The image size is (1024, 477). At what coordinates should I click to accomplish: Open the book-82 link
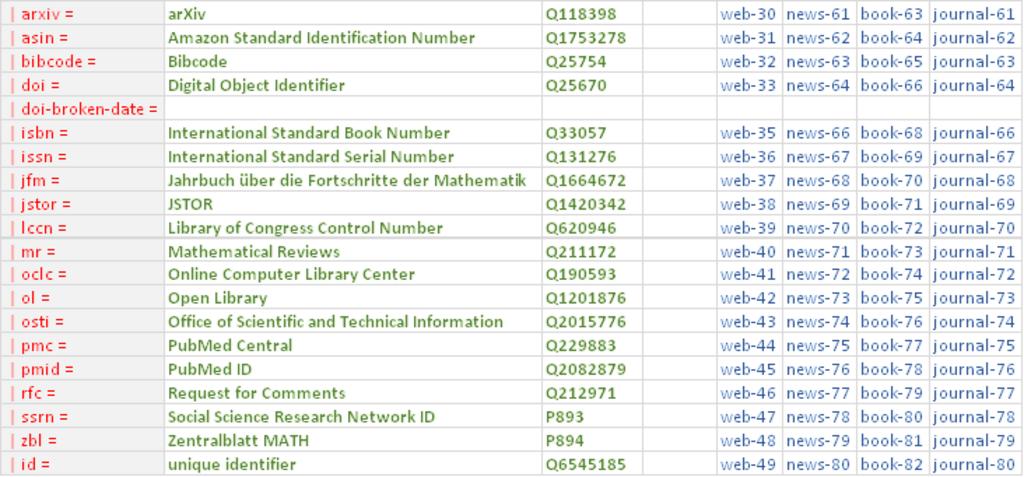coord(891,465)
